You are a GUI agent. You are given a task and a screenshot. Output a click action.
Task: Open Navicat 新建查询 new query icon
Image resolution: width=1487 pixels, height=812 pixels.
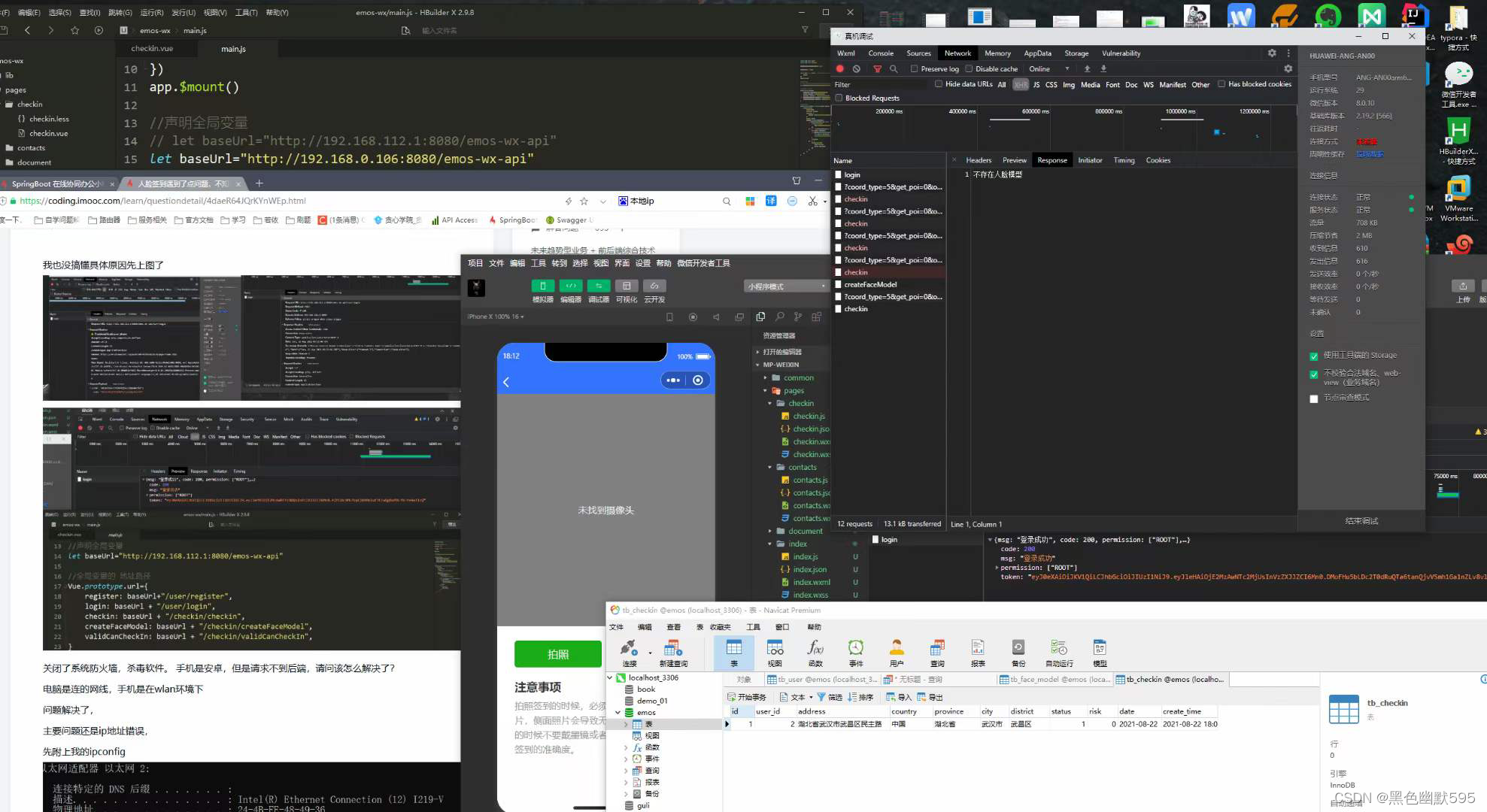pyautogui.click(x=673, y=652)
